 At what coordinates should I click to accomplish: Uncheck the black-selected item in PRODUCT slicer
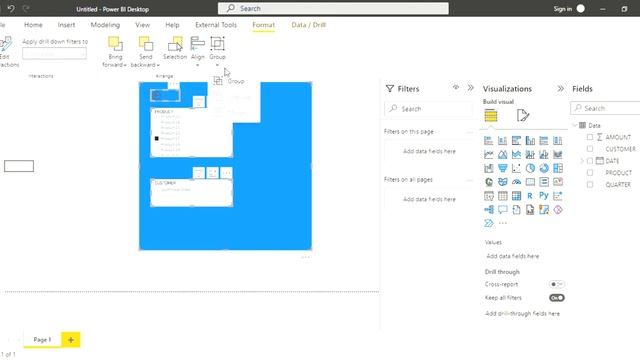pyautogui.click(x=157, y=138)
